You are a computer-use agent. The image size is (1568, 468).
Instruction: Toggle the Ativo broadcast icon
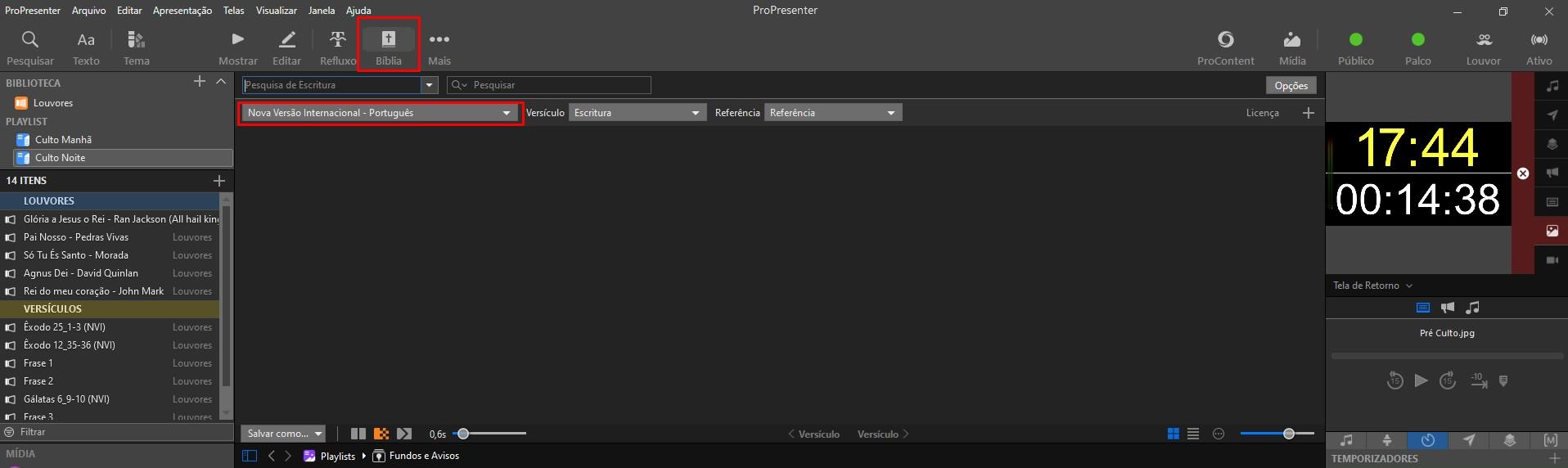(x=1539, y=47)
